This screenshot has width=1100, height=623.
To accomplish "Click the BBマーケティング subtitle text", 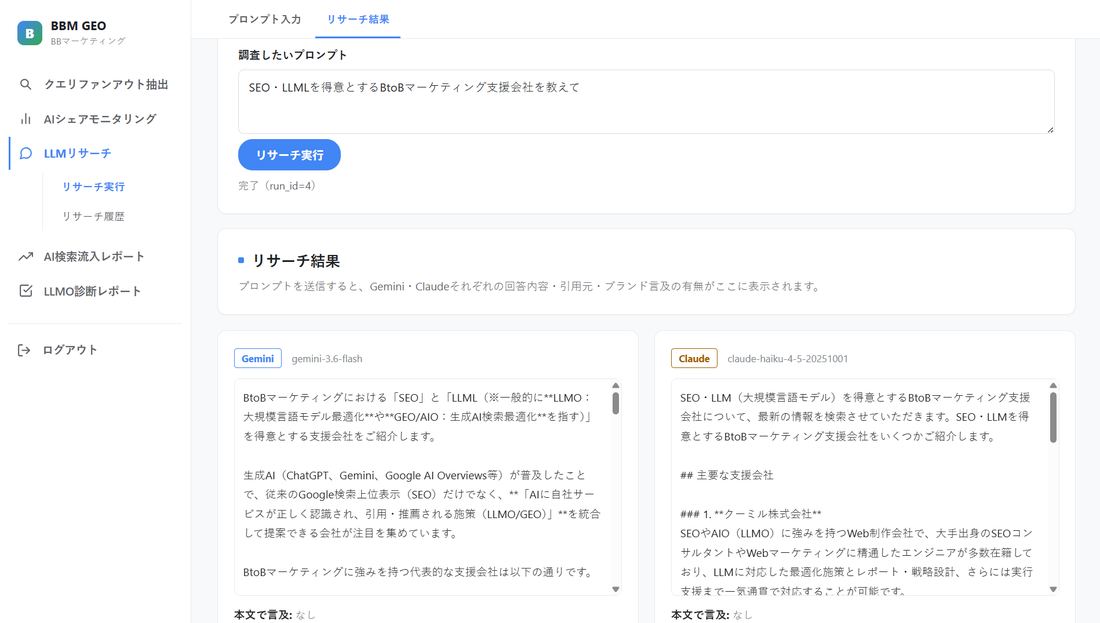I will click(88, 41).
